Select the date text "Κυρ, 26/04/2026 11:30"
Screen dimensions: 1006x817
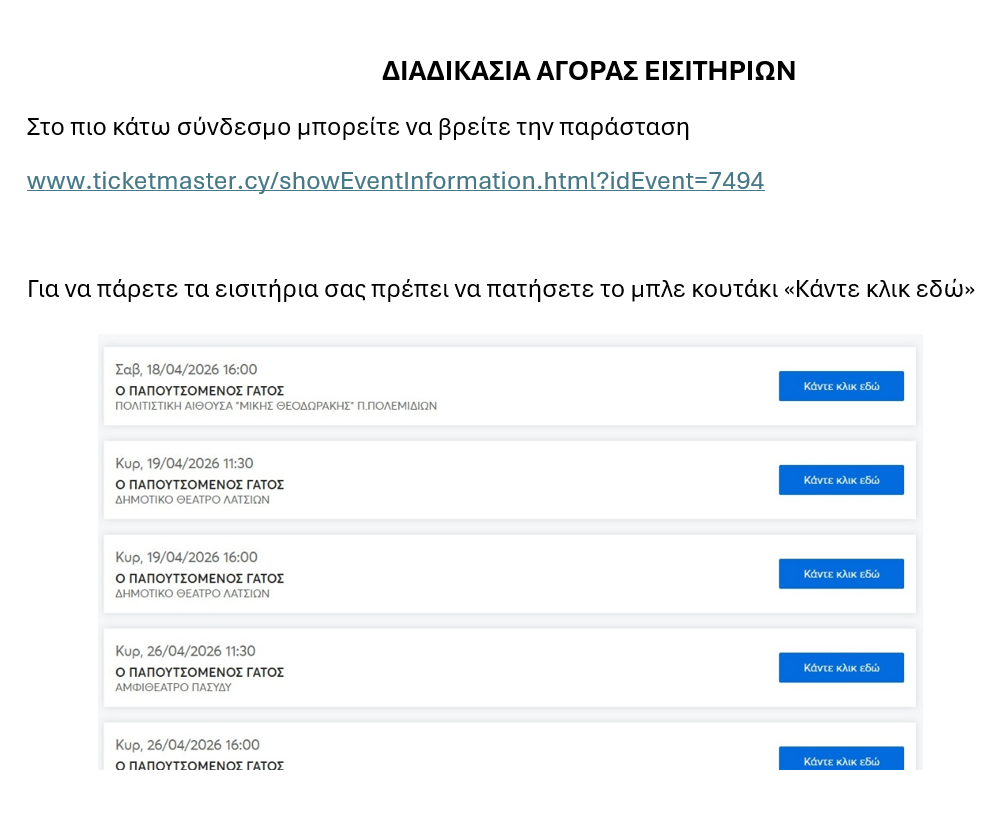tap(186, 651)
